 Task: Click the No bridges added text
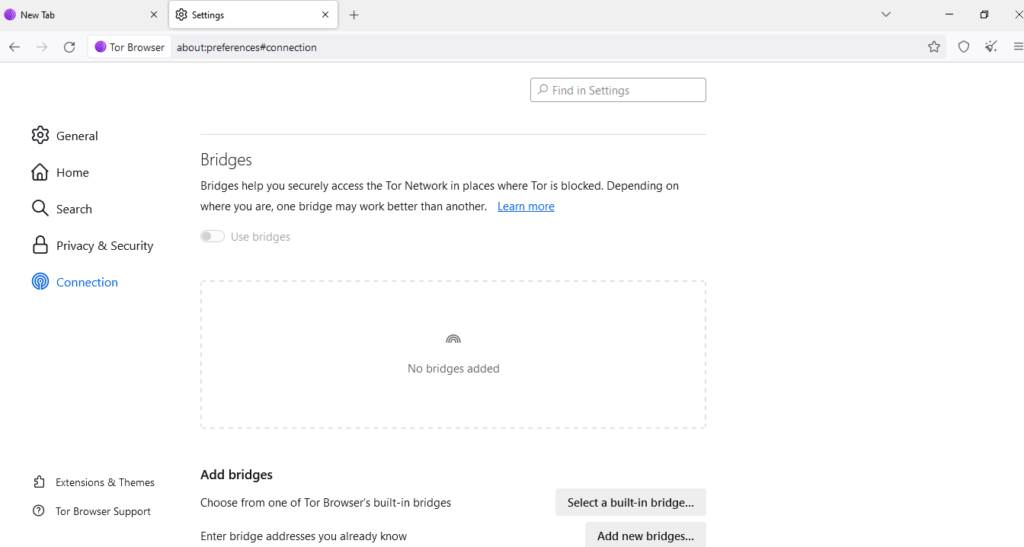click(453, 369)
